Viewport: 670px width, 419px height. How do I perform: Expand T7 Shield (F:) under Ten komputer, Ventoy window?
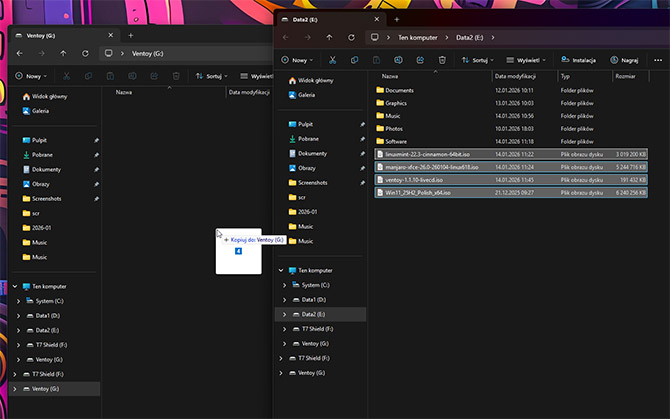(x=18, y=345)
